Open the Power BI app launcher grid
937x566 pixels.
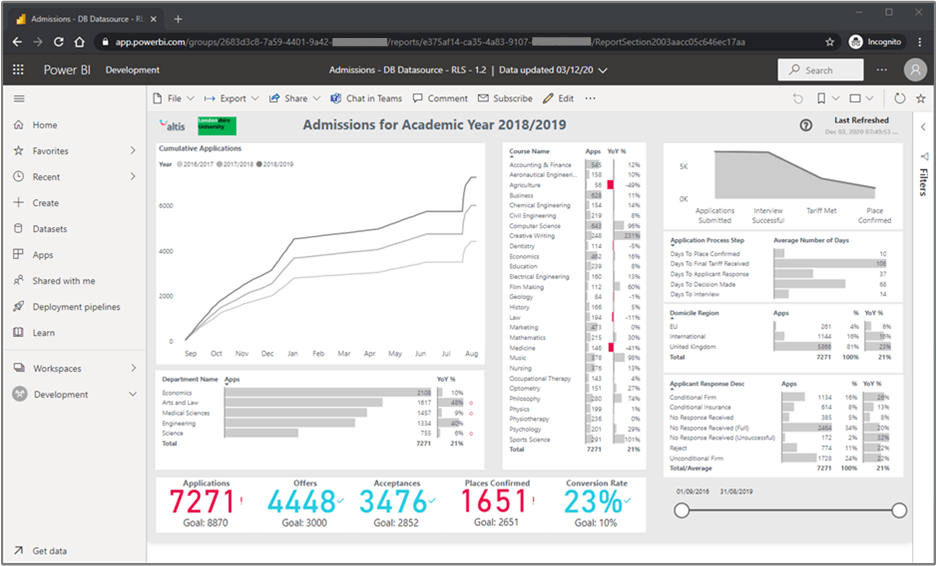(18, 70)
